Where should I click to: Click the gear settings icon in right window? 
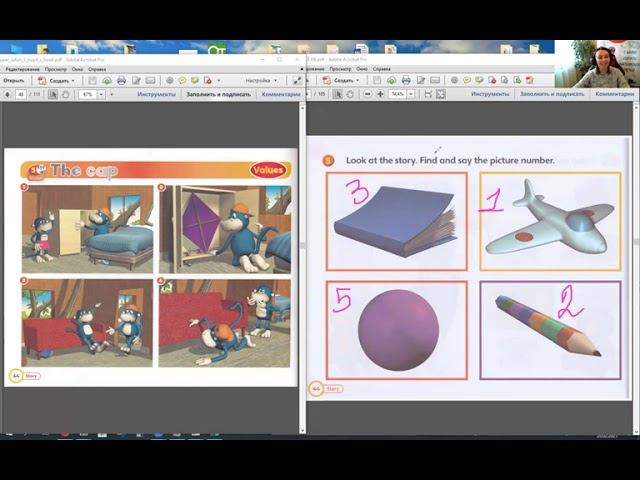pos(454,80)
